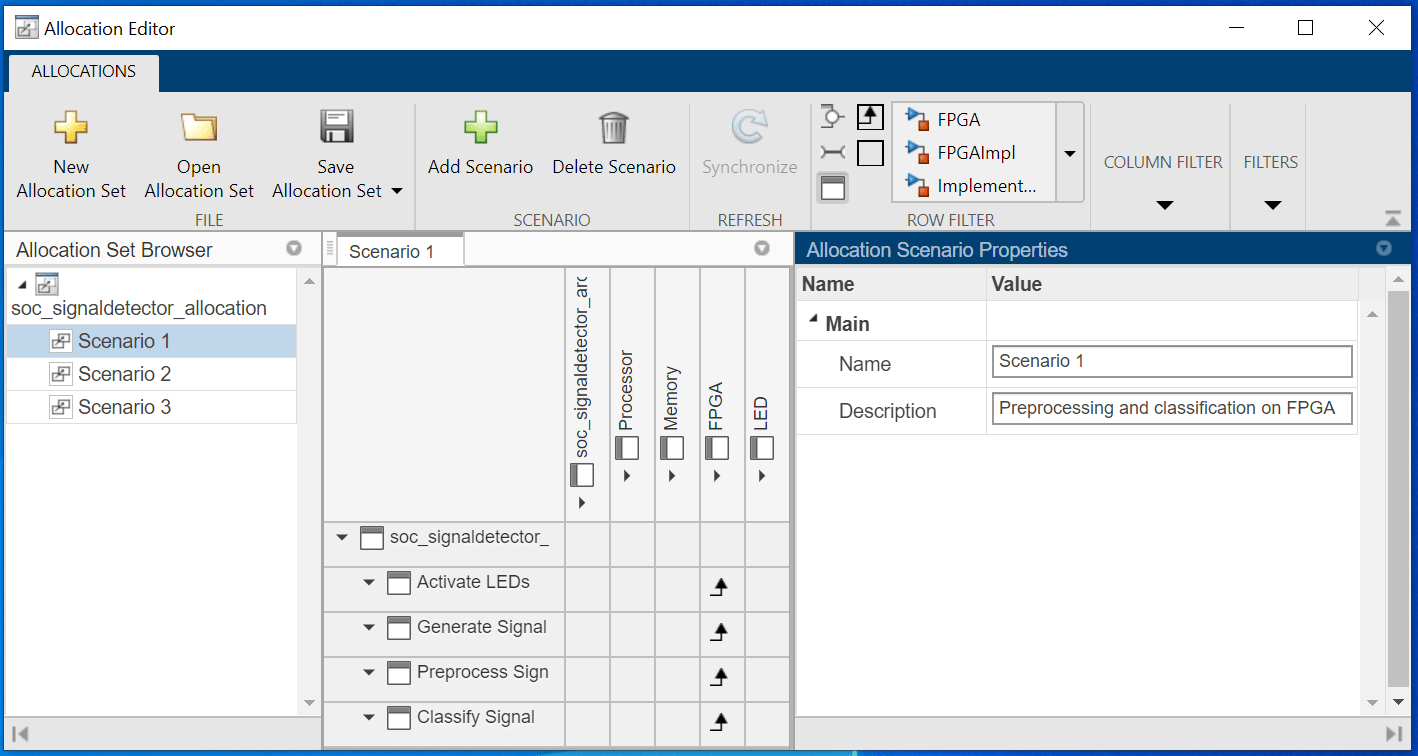Click the scroll-to-start arrow in bottom bar
The image size is (1418, 756).
(20, 733)
